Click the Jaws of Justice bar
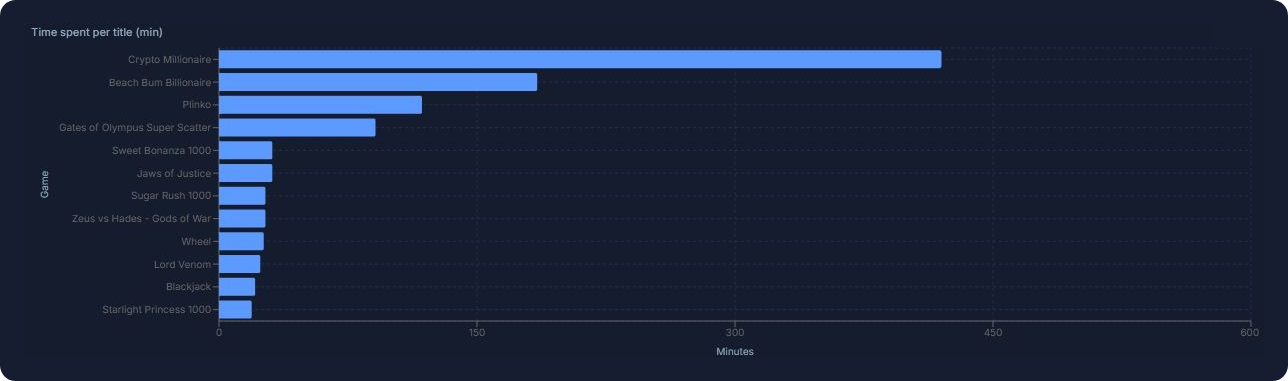The height and width of the screenshot is (381, 1288). (245, 173)
